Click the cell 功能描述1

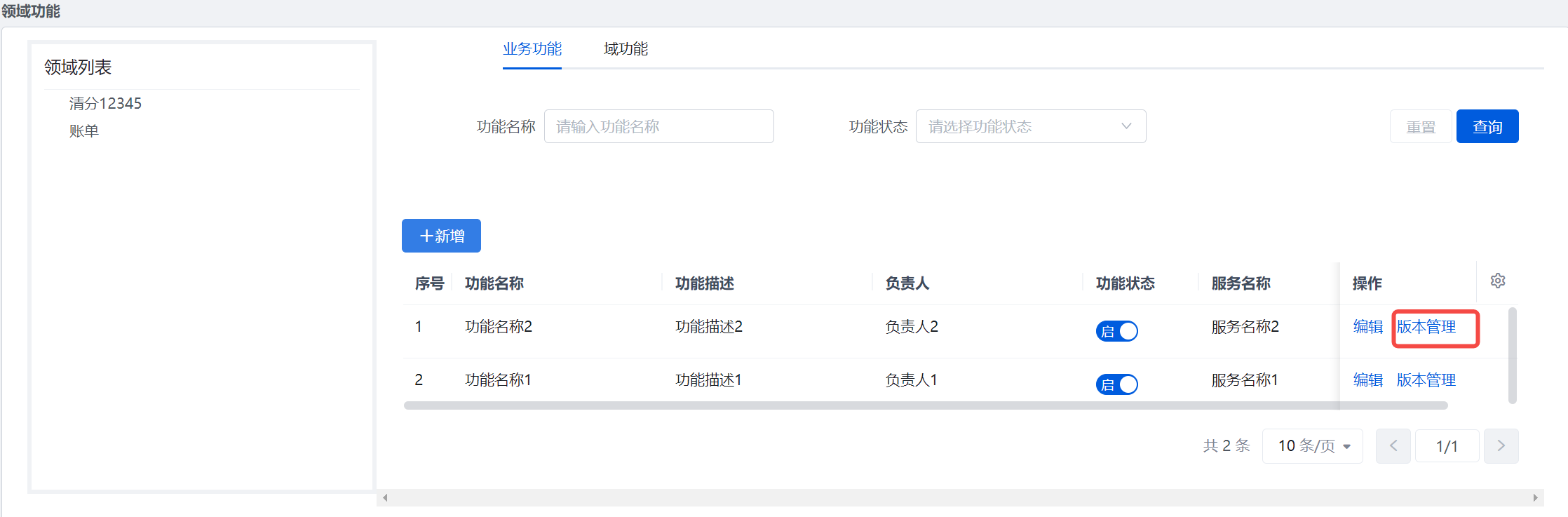709,380
